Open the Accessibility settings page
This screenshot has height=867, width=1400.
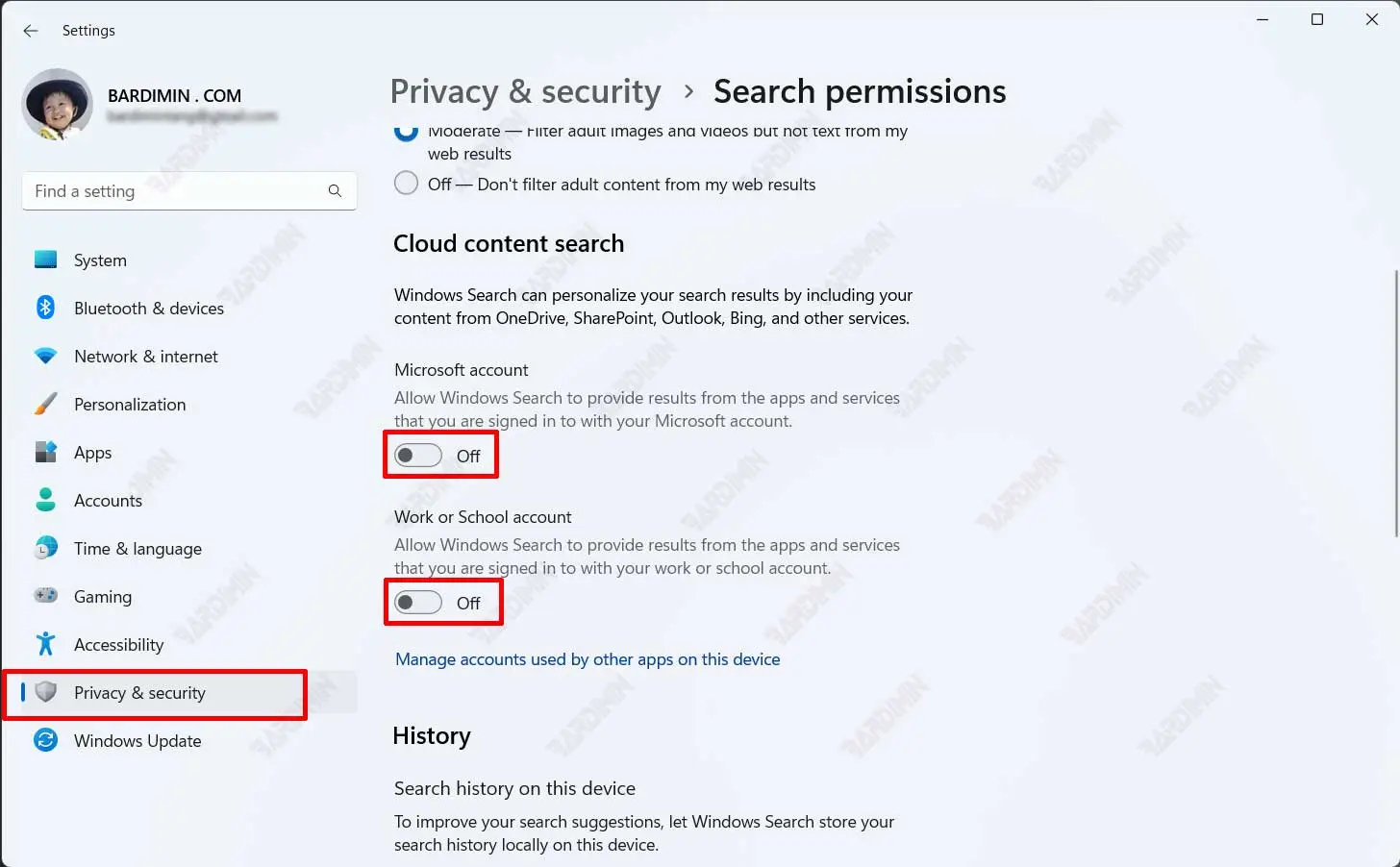(118, 645)
